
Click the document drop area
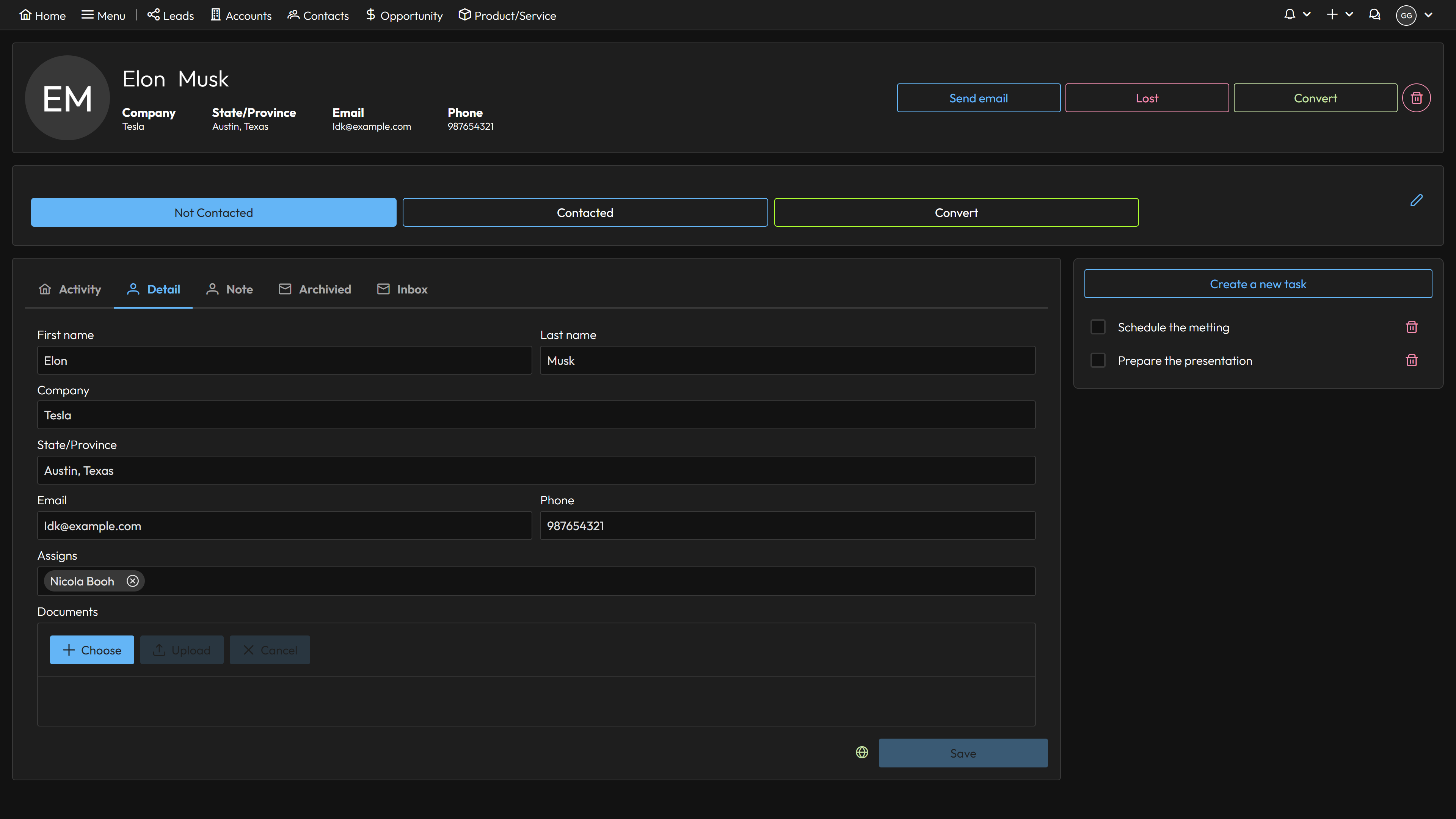pos(536,701)
